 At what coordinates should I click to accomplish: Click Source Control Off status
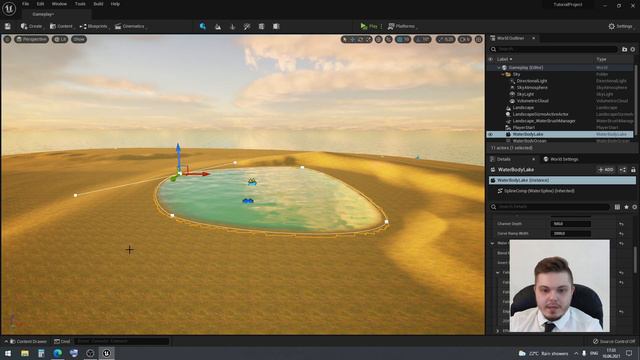pos(614,341)
